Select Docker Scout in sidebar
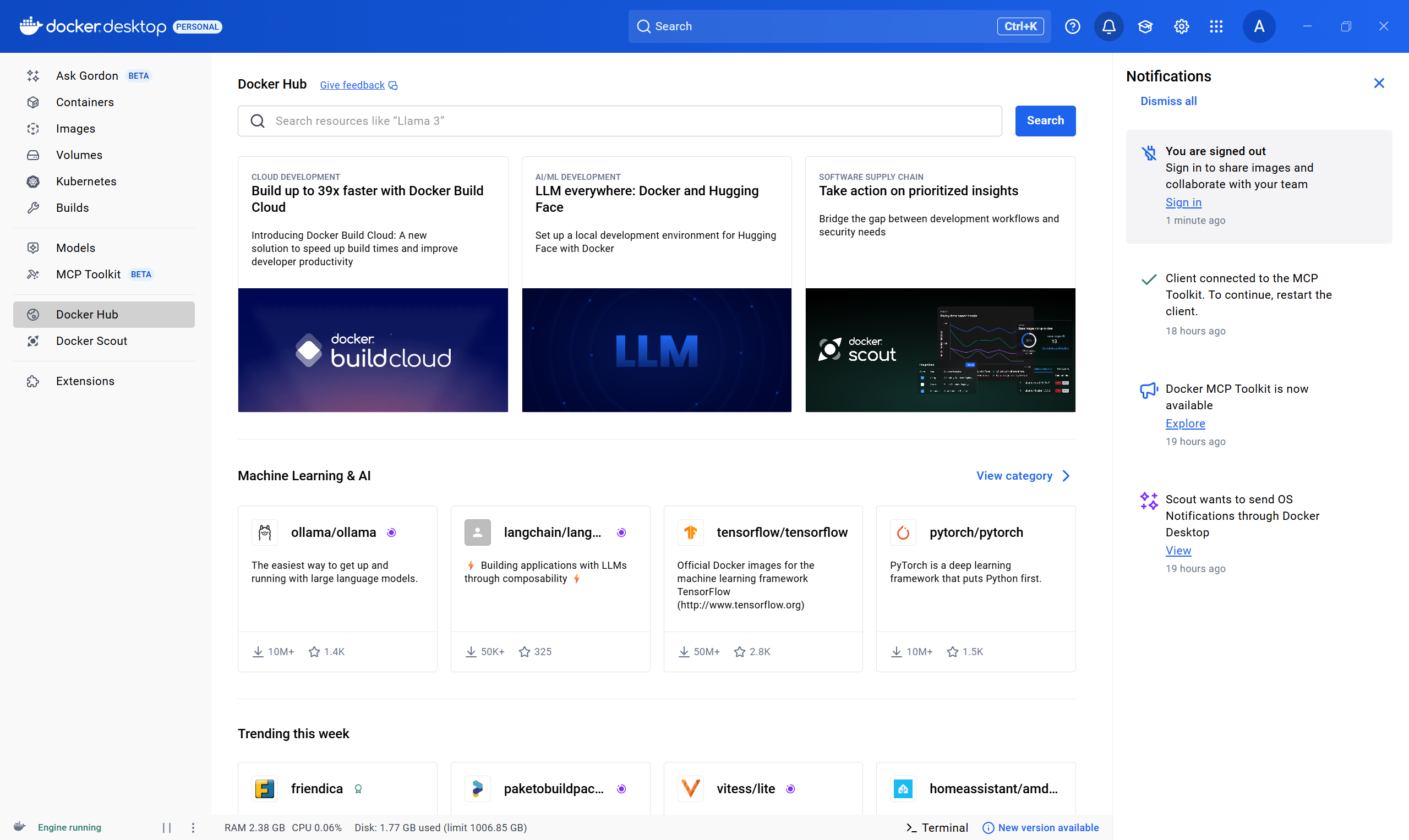1409x840 pixels. tap(91, 341)
